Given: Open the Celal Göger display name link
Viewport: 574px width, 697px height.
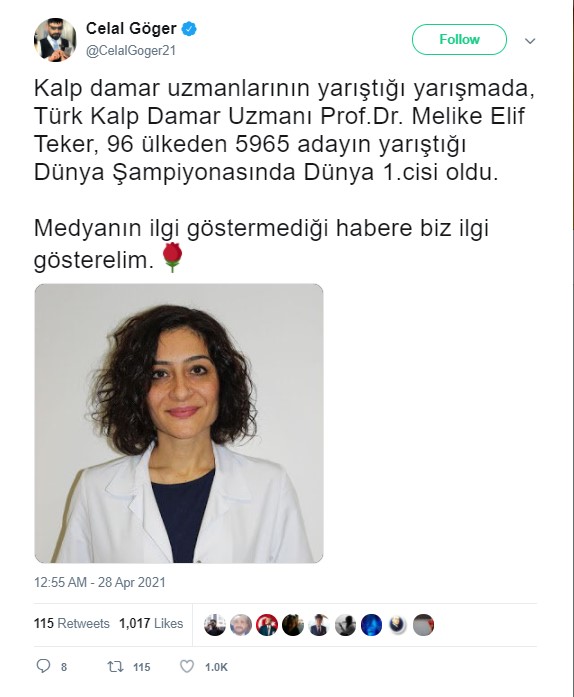Looking at the screenshot, I should click(x=131, y=28).
